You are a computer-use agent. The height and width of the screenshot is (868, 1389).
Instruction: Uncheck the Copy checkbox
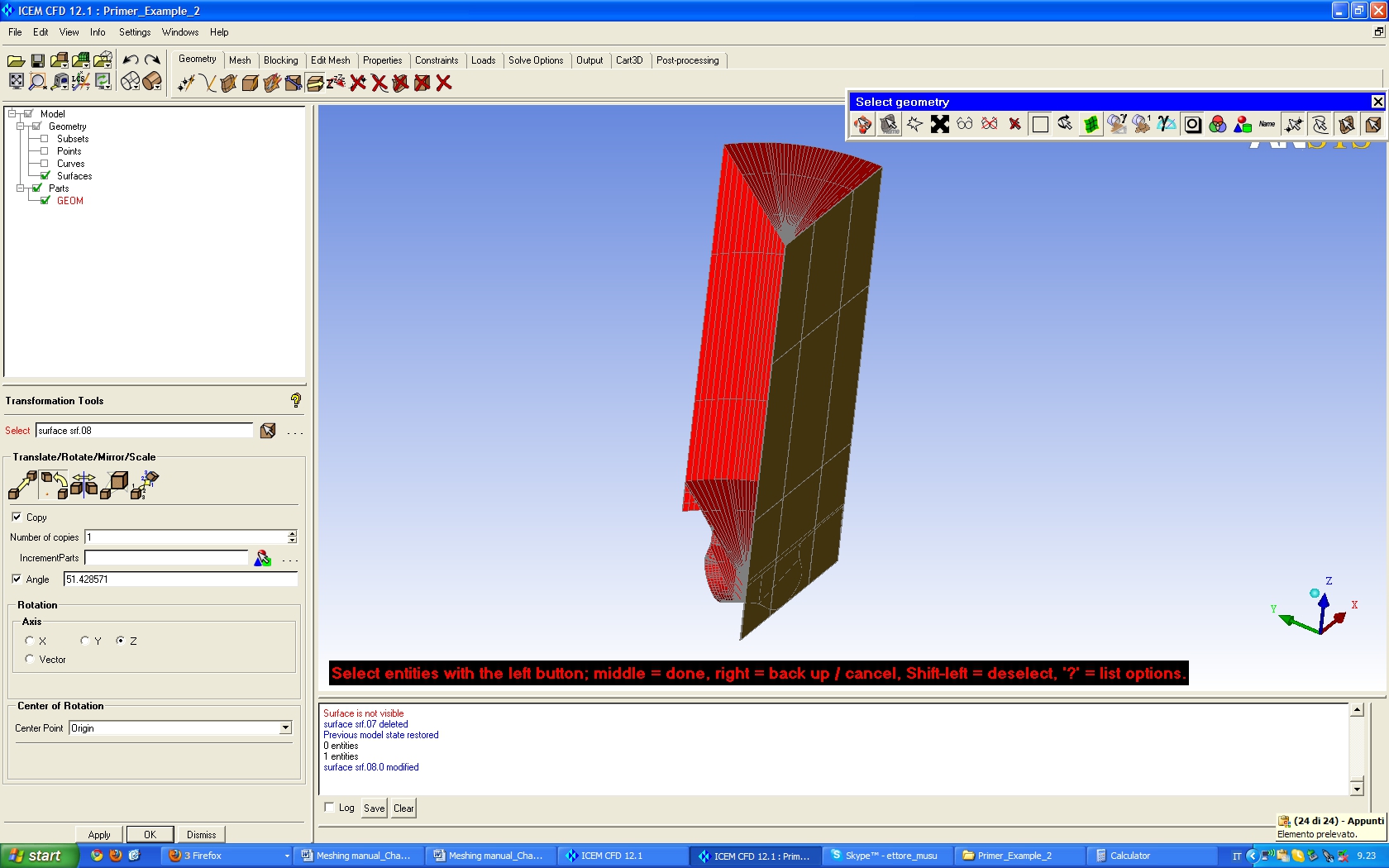17,517
